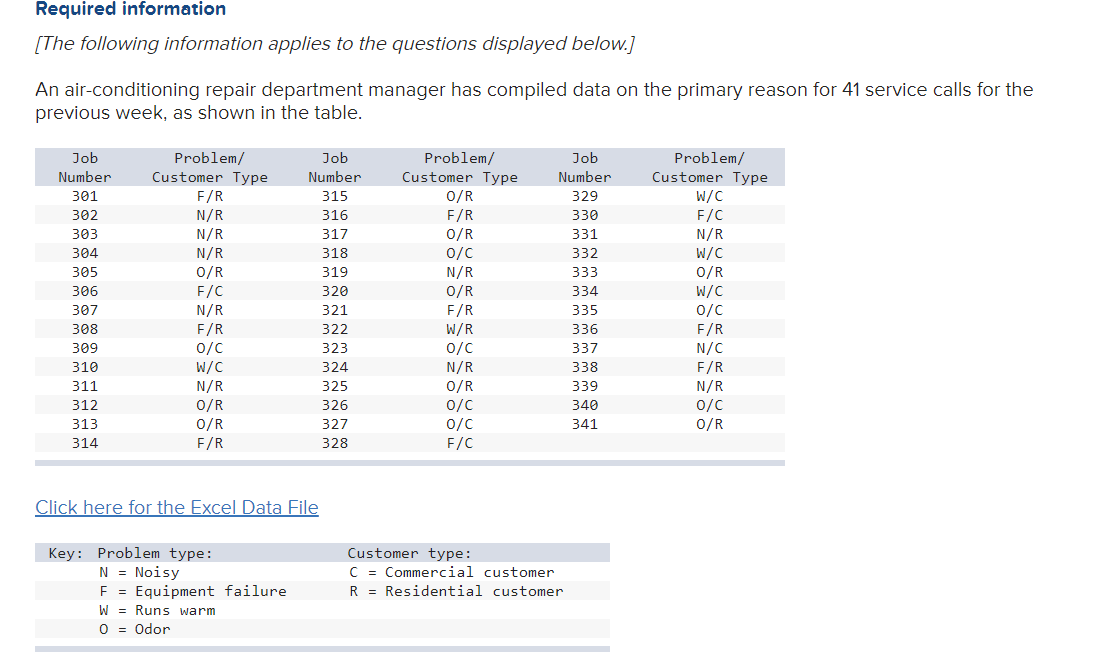Click the Job Number column header
The image size is (1110, 661).
(x=84, y=167)
